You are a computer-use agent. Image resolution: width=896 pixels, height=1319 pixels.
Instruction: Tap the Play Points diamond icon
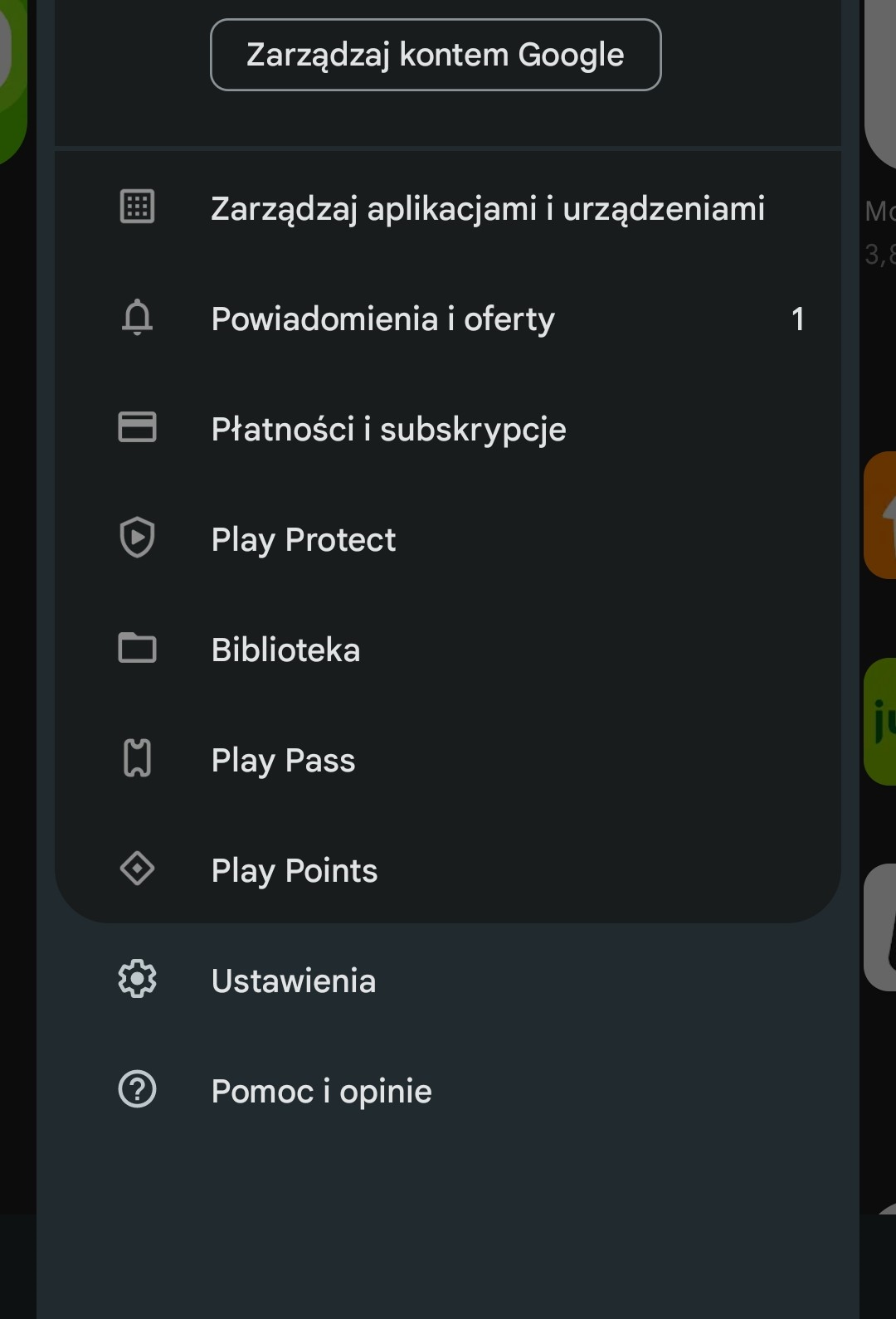point(137,869)
